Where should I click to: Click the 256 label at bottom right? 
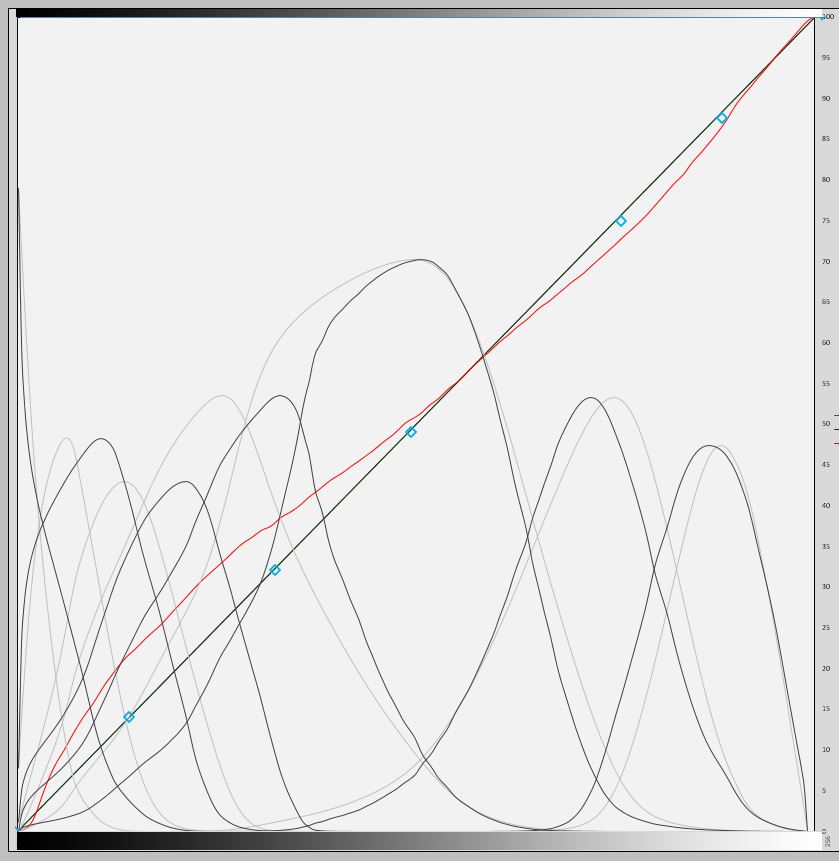click(828, 842)
